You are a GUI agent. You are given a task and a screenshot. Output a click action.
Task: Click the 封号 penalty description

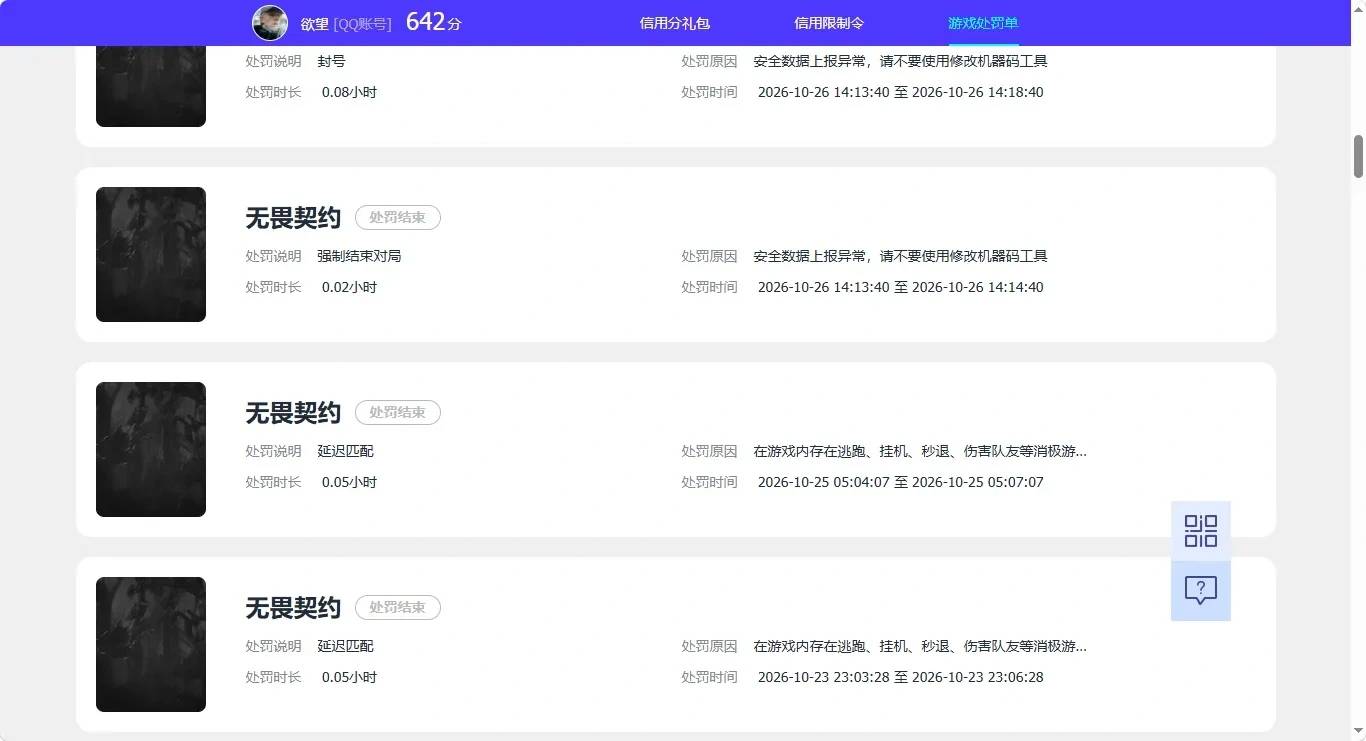pyautogui.click(x=331, y=61)
